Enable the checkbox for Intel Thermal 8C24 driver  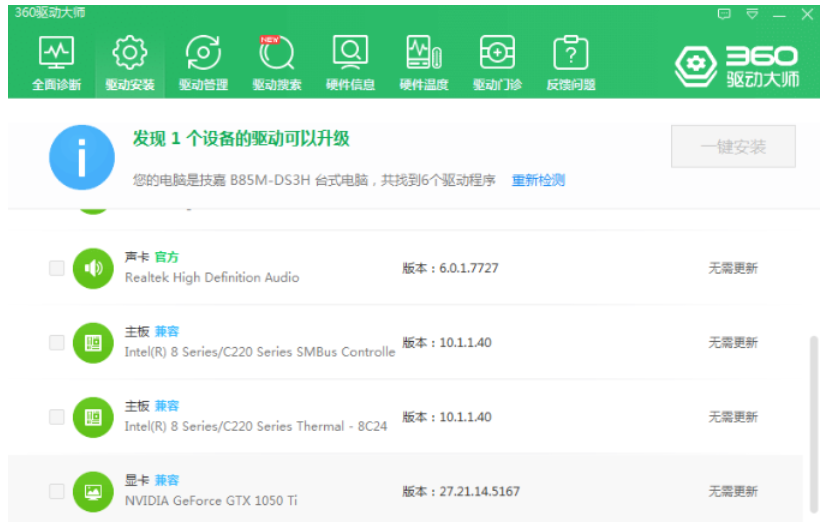pos(57,417)
